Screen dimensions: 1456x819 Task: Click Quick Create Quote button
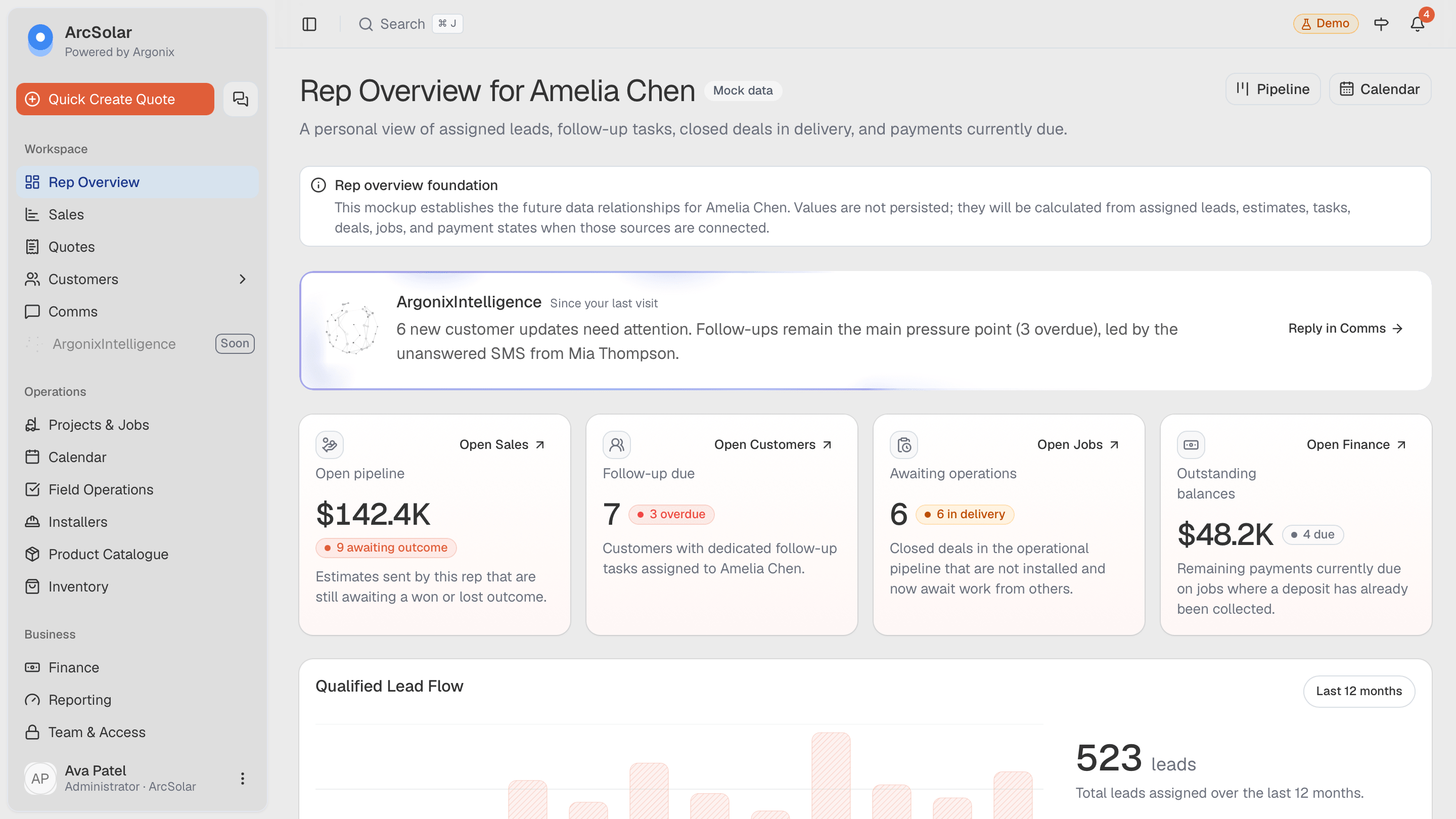[115, 99]
